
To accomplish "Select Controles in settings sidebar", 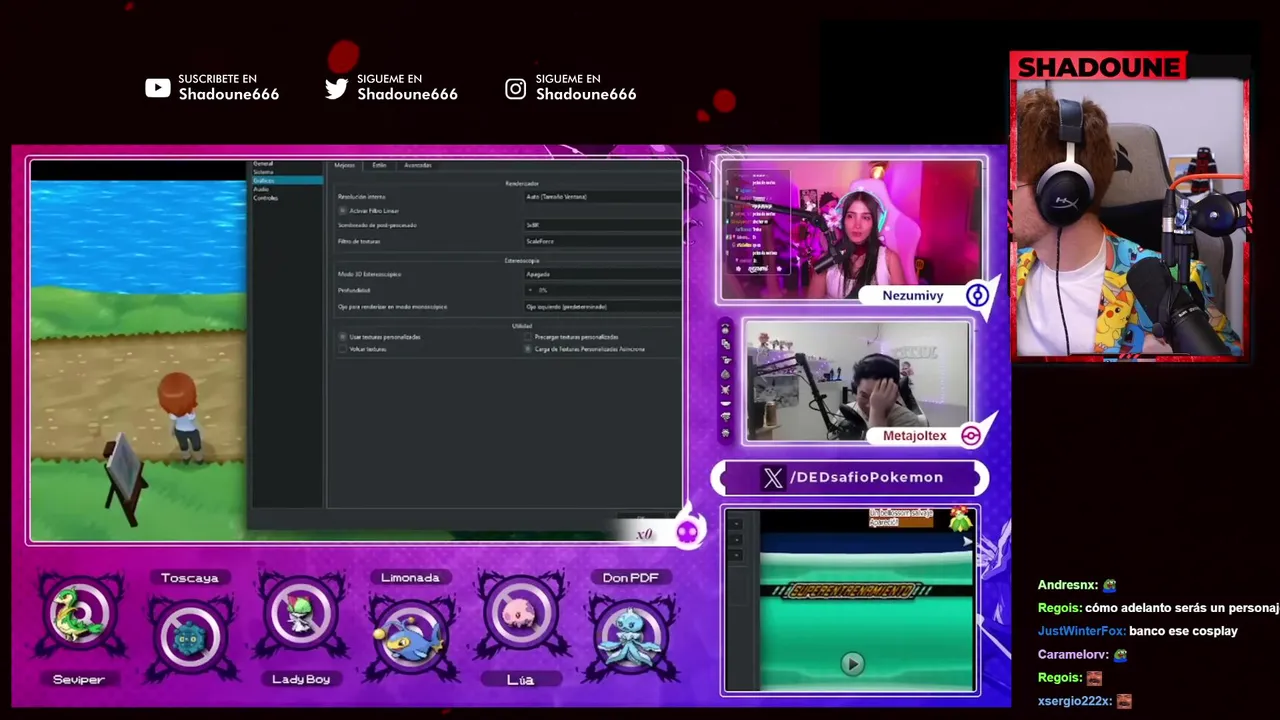I will tap(266, 198).
